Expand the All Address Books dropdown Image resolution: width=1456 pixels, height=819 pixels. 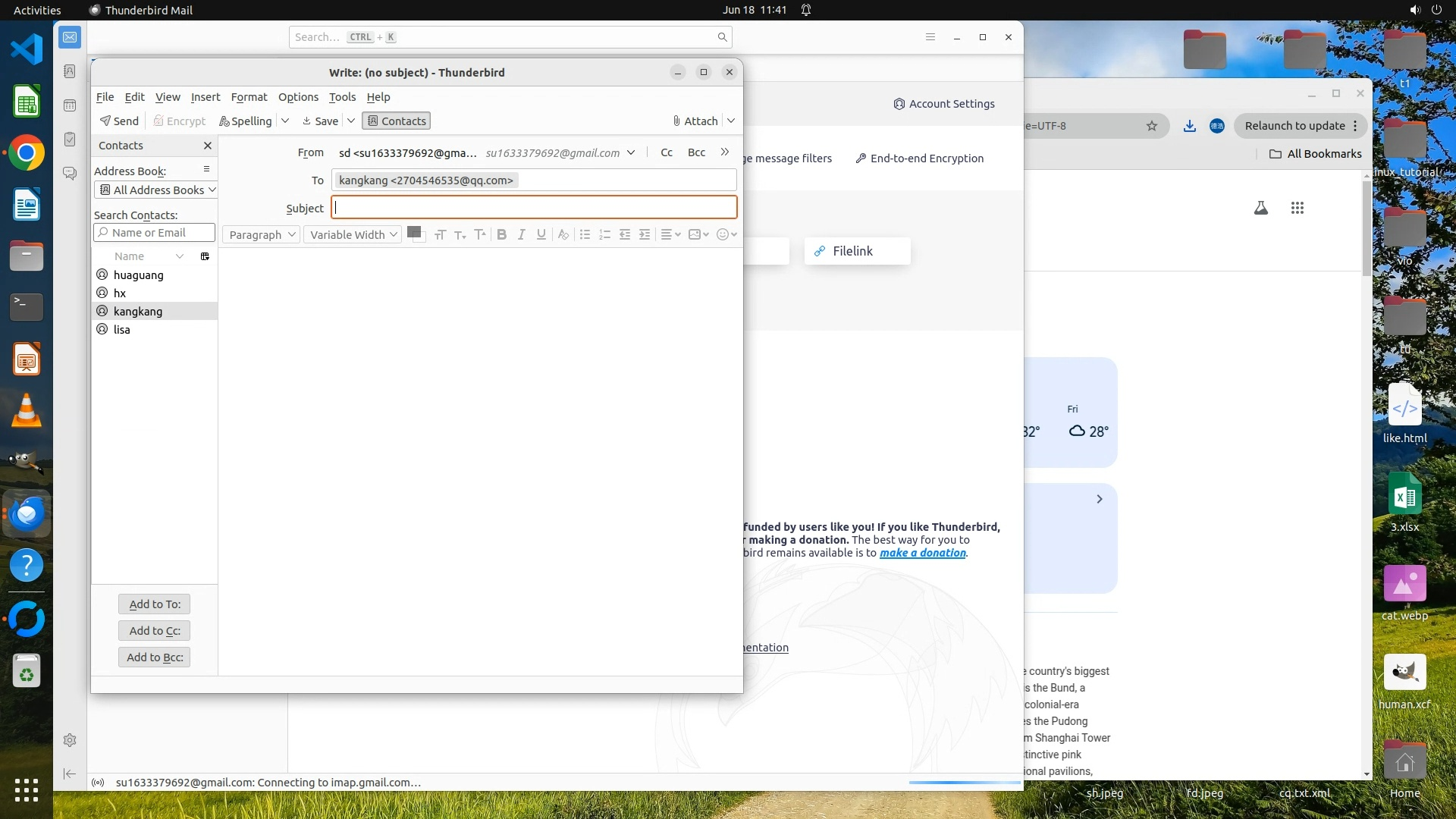coord(157,190)
